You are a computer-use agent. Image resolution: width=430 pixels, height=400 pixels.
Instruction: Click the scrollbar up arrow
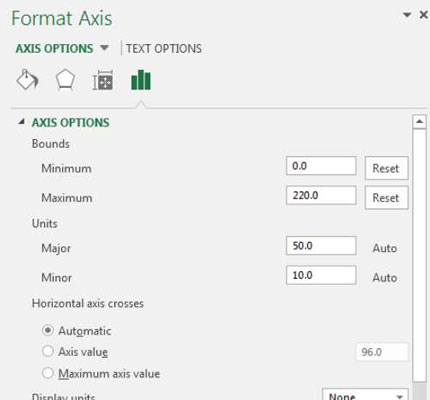click(419, 122)
